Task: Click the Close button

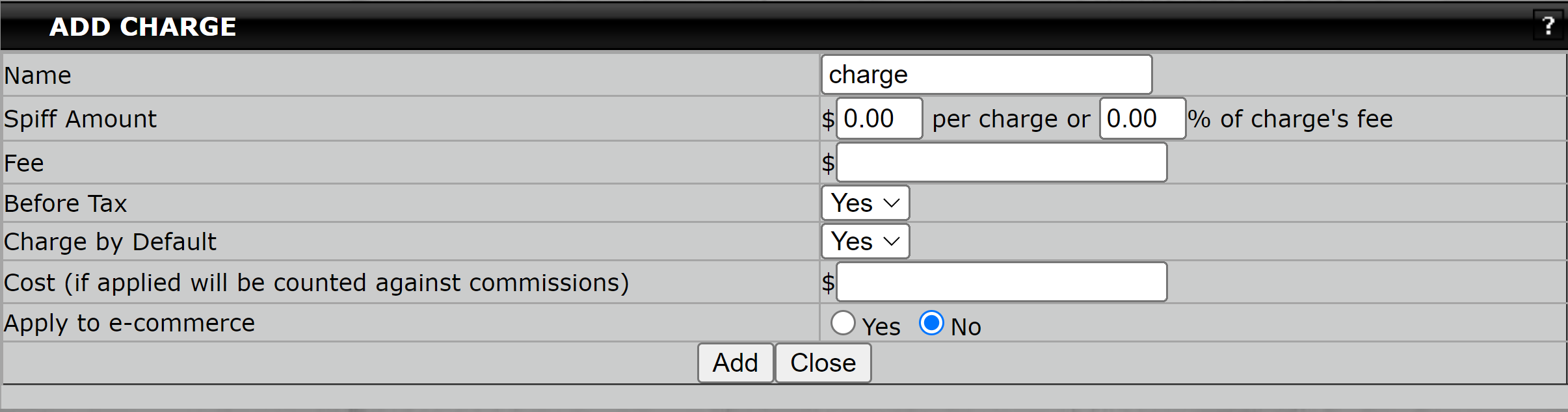Action: tap(823, 363)
